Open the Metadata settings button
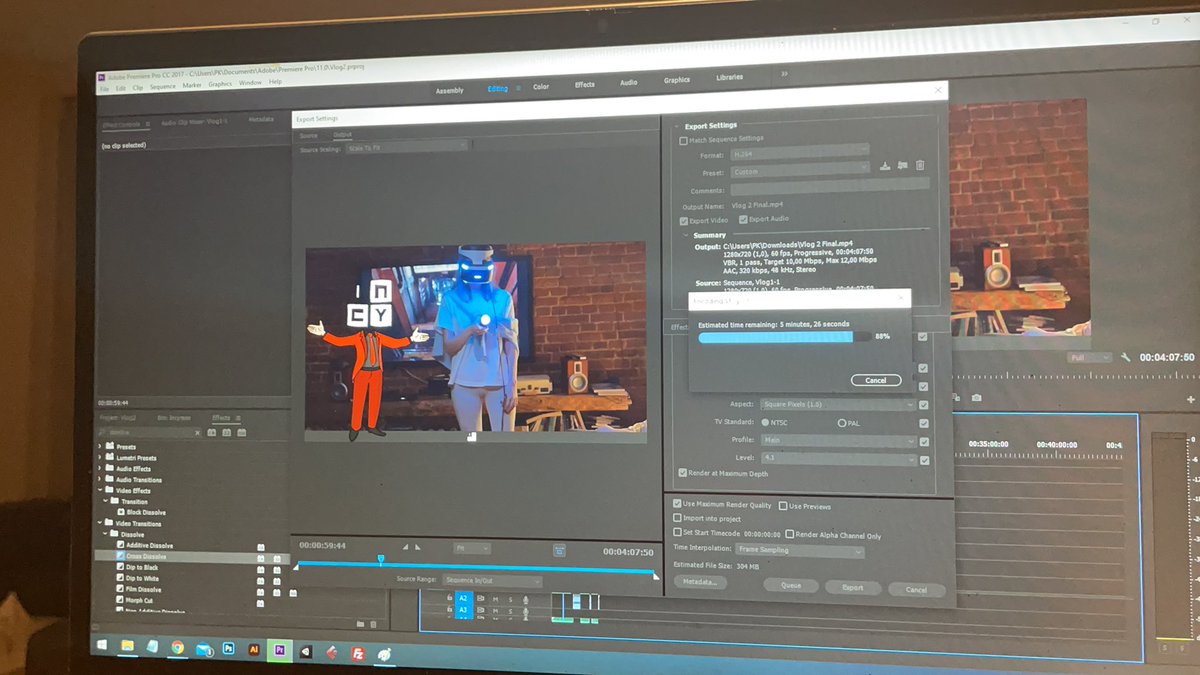This screenshot has height=675, width=1200. (x=699, y=581)
